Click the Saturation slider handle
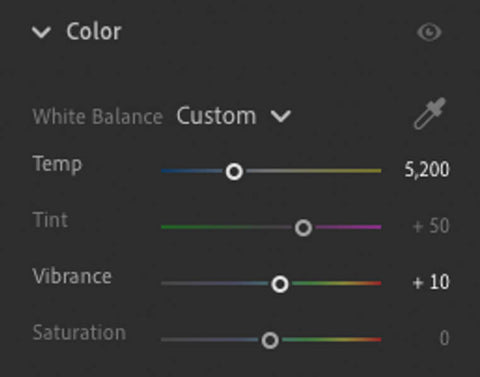This screenshot has height=377, width=480. coord(270,341)
